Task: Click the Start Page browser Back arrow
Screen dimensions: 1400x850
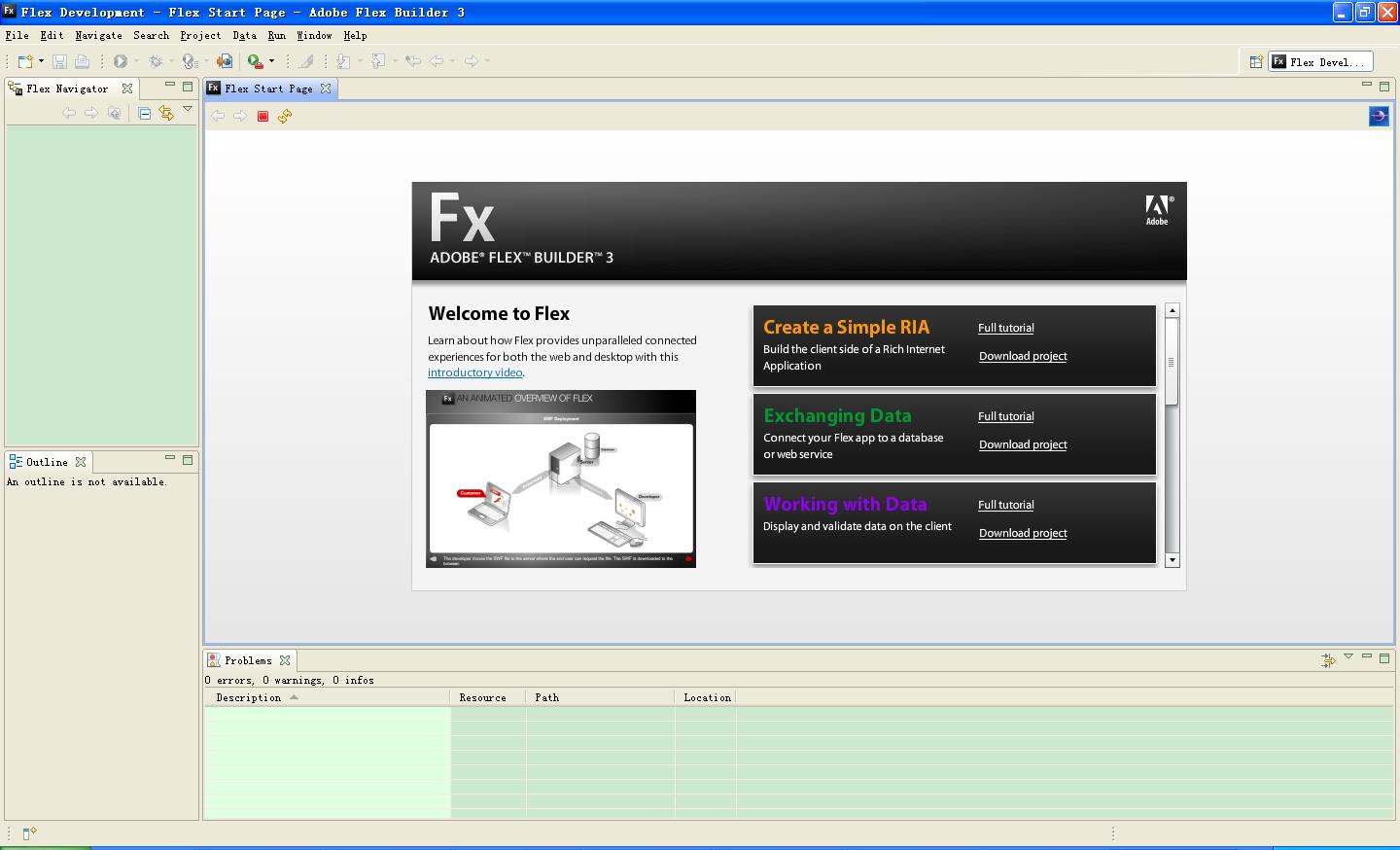Action: pyautogui.click(x=218, y=116)
